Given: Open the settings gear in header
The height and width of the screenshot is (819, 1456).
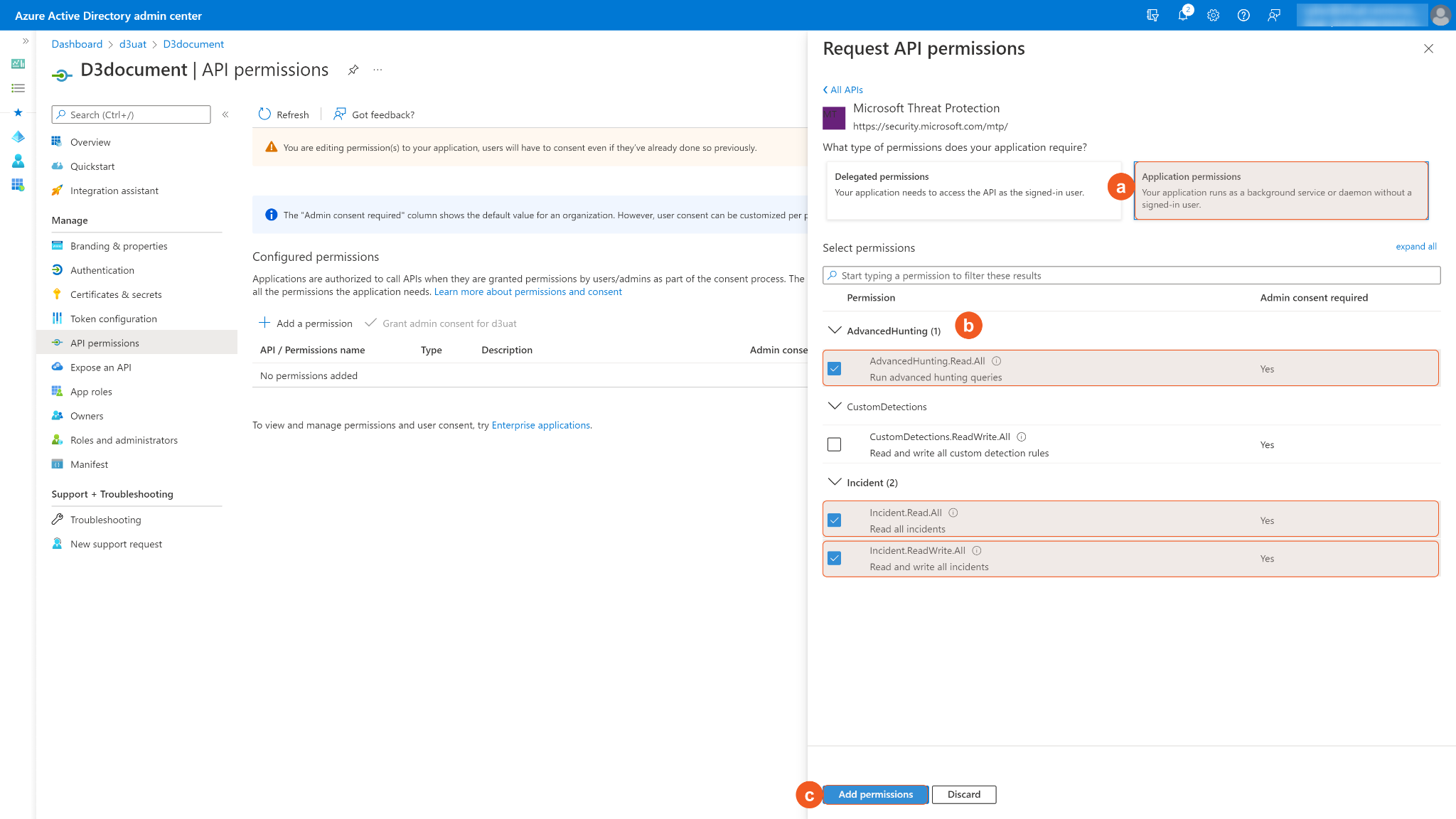Looking at the screenshot, I should pos(1213,16).
